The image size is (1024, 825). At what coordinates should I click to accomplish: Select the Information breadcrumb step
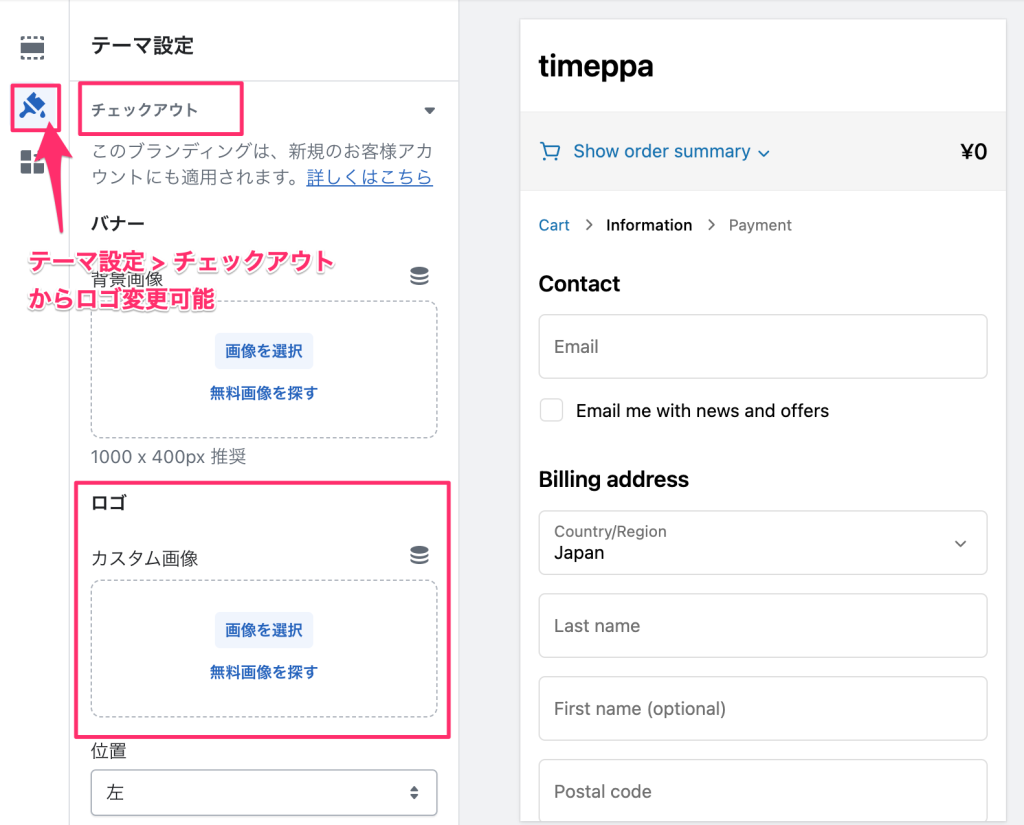pos(648,225)
